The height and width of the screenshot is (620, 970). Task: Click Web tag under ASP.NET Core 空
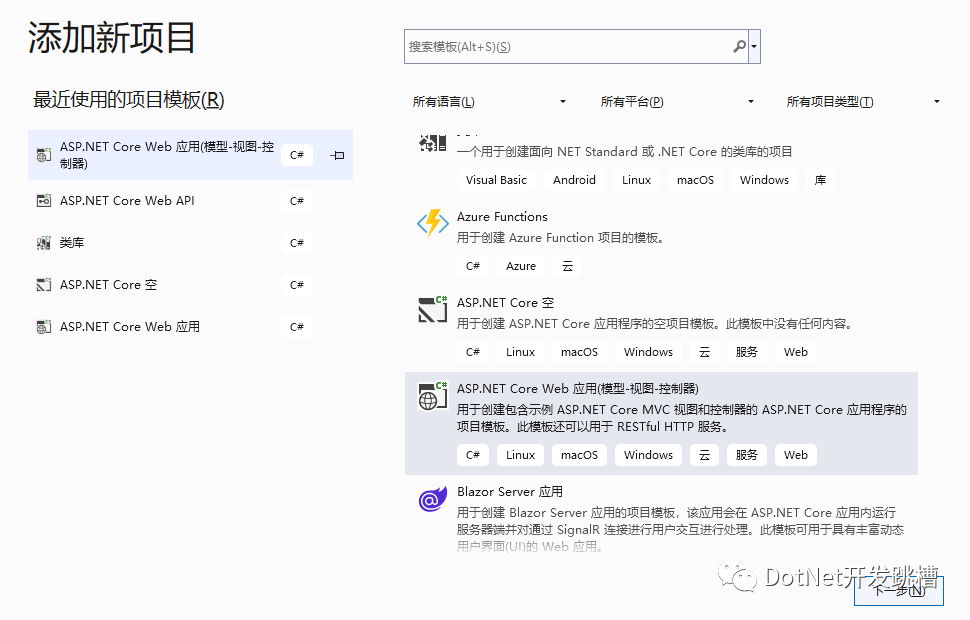796,352
